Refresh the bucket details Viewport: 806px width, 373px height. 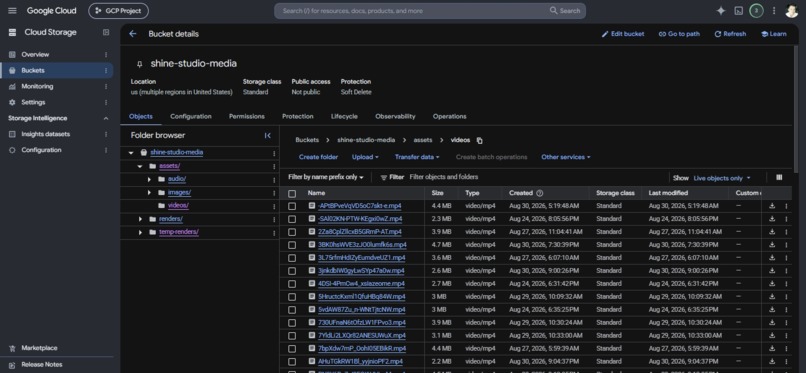coord(730,34)
